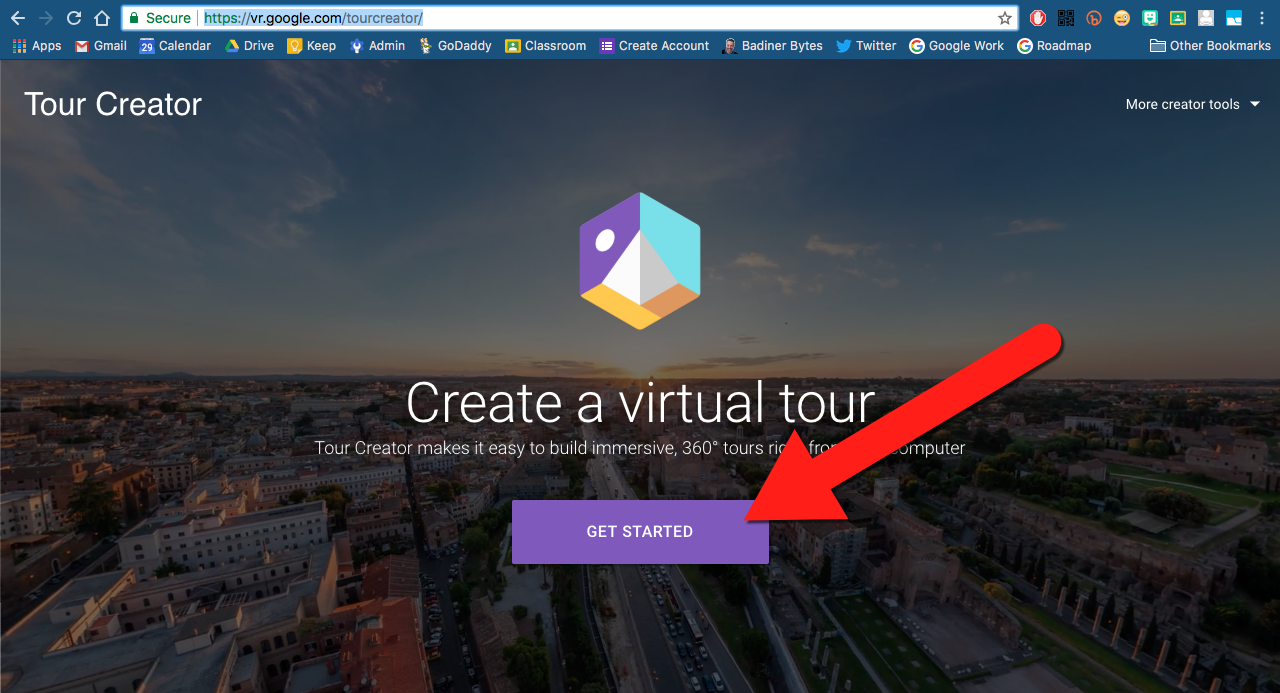Expand the Other Bookmarks folder
This screenshot has height=693, width=1280.
pos(1210,46)
